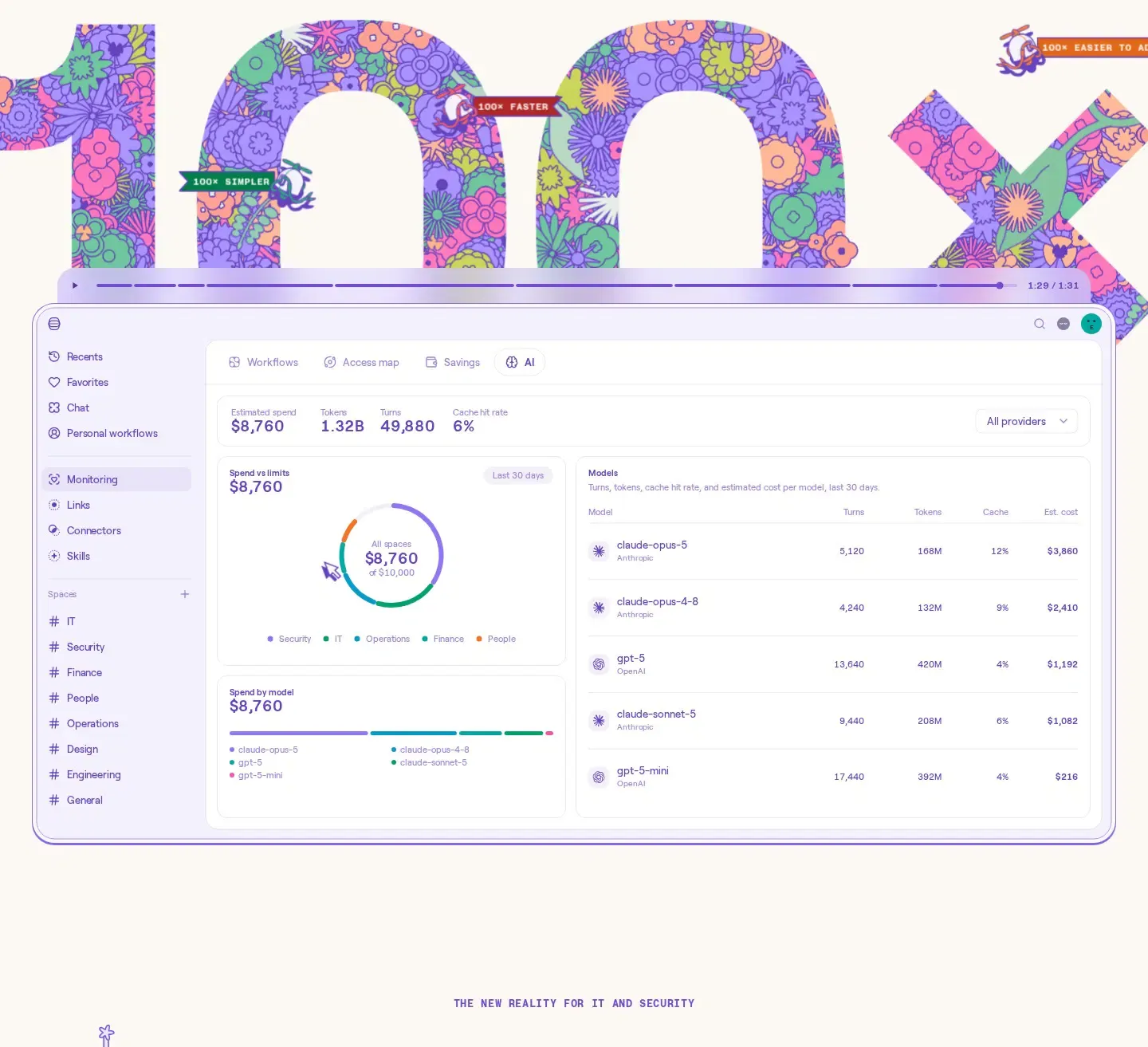Click the video progress slider handle
Viewport: 1148px width, 1047px height.
[1000, 285]
